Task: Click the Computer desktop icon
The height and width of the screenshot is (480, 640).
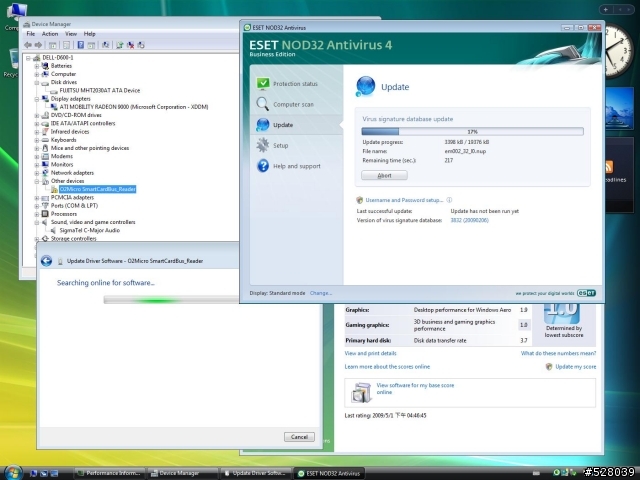Action: point(14,16)
